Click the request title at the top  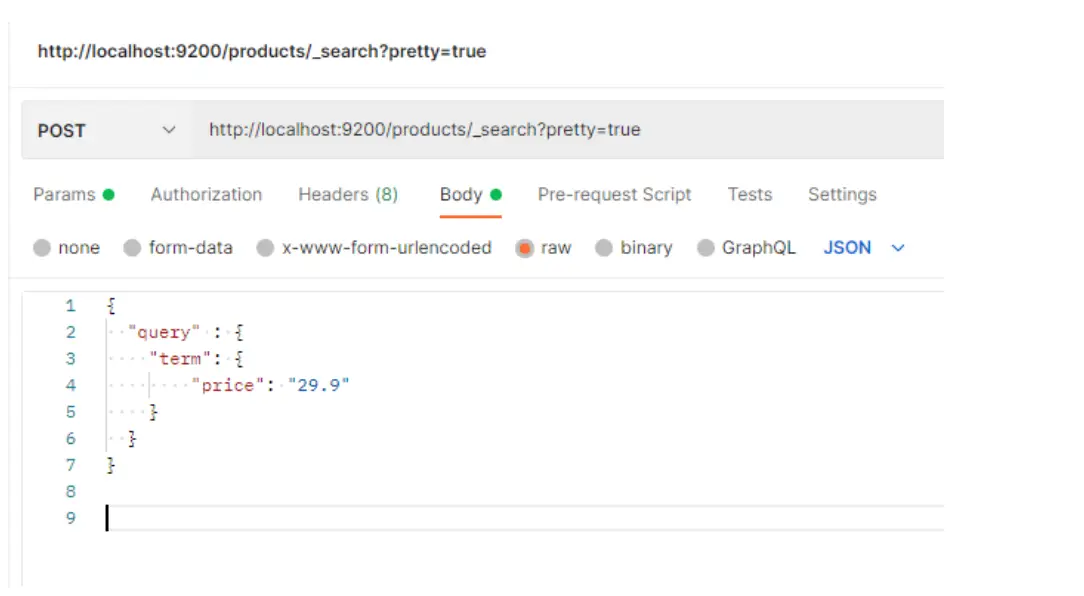click(x=261, y=51)
